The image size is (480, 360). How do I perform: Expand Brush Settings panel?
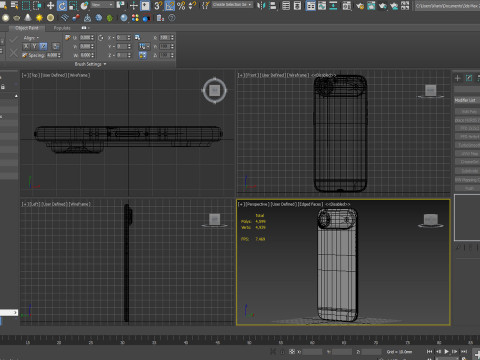click(x=90, y=64)
